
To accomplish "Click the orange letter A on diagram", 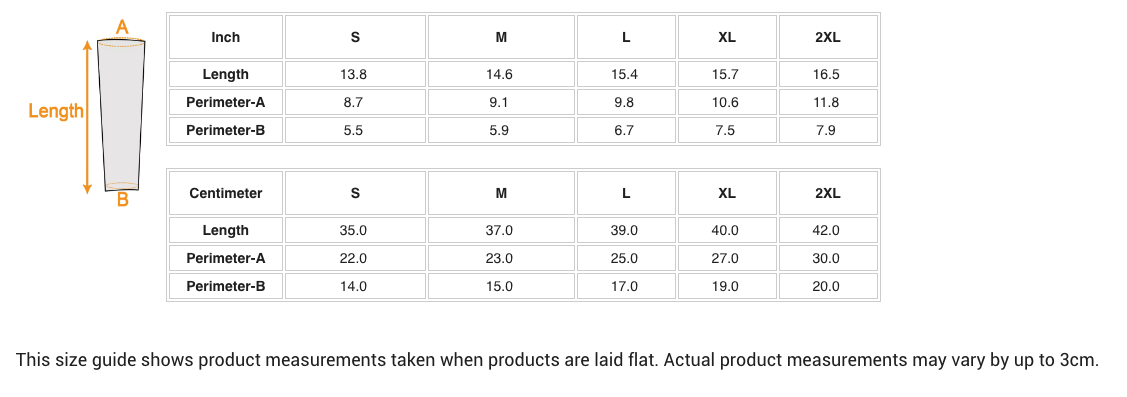I will (122, 28).
